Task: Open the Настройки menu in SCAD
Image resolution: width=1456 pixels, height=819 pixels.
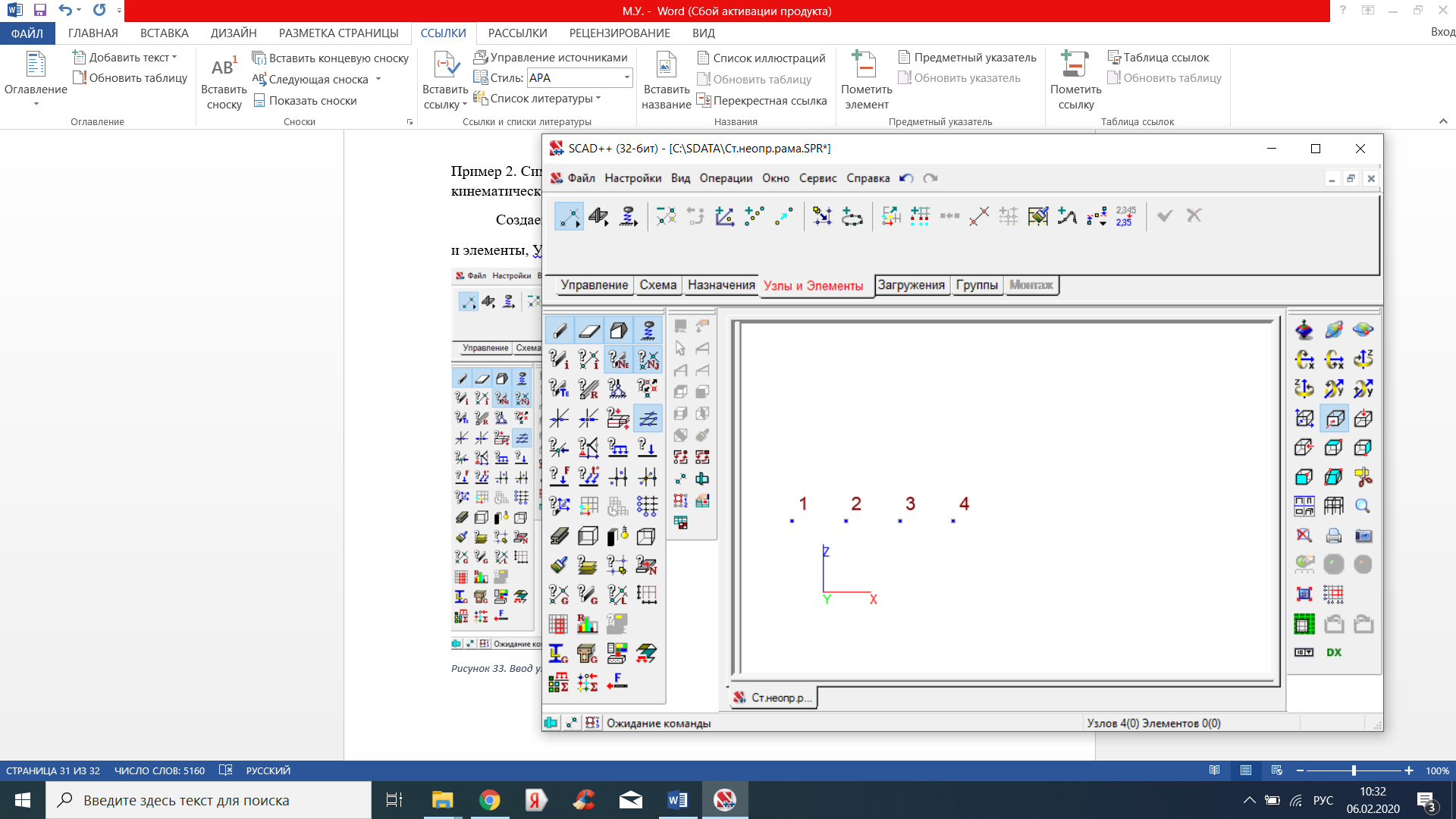Action: coord(632,178)
